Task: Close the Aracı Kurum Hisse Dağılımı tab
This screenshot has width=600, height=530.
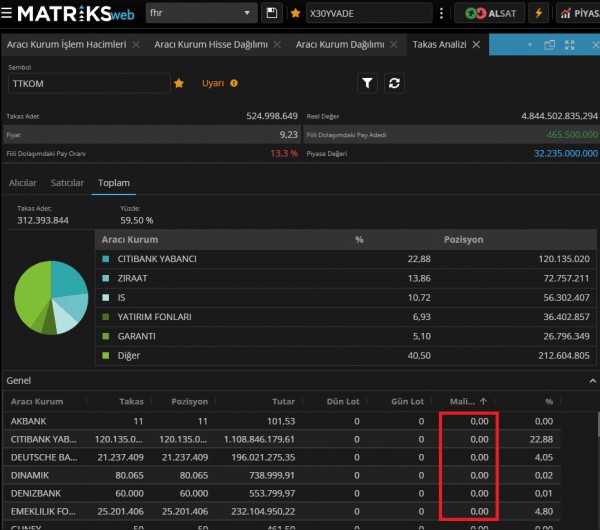Action: [277, 45]
